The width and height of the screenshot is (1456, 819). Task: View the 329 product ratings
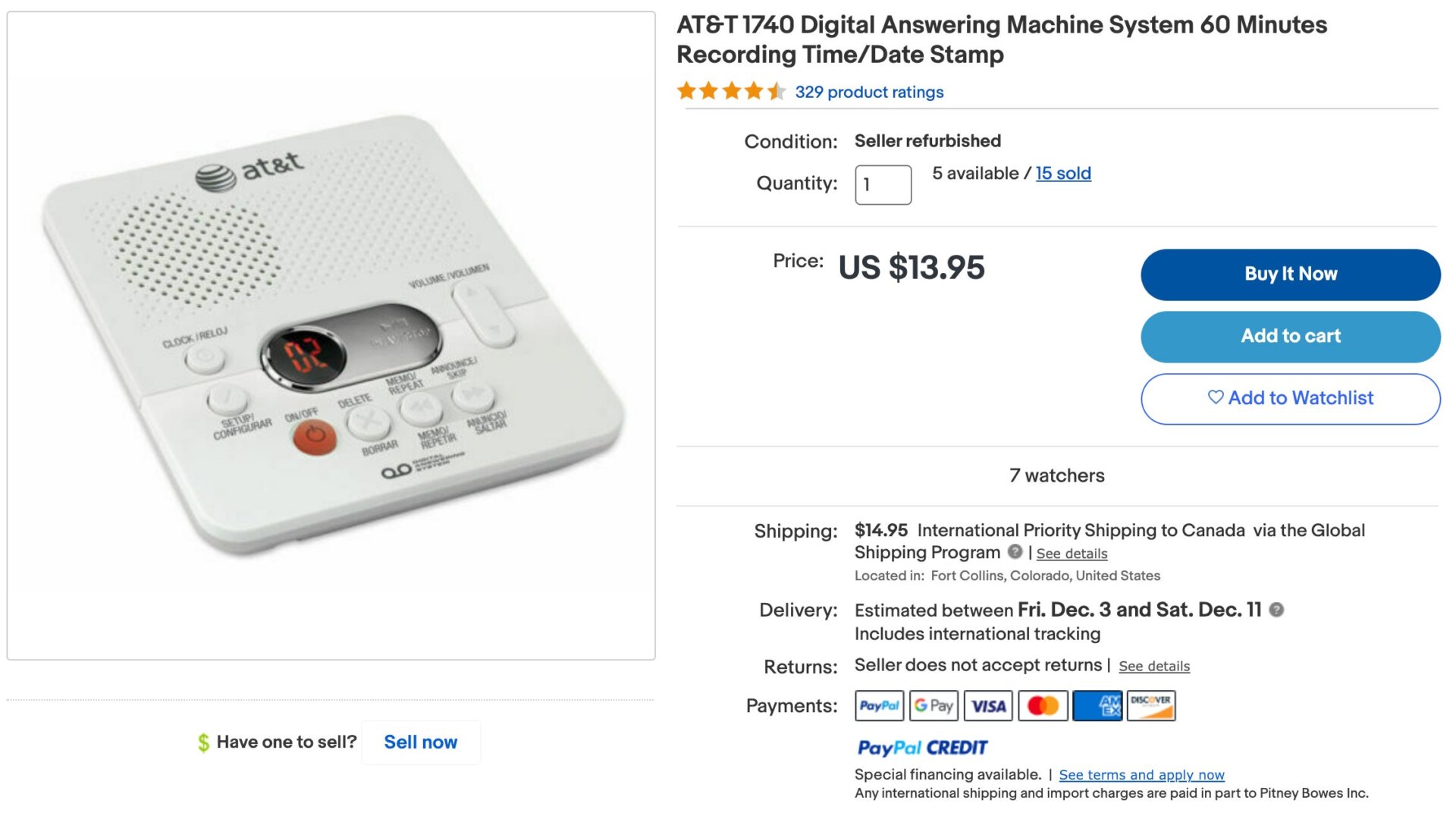[868, 92]
